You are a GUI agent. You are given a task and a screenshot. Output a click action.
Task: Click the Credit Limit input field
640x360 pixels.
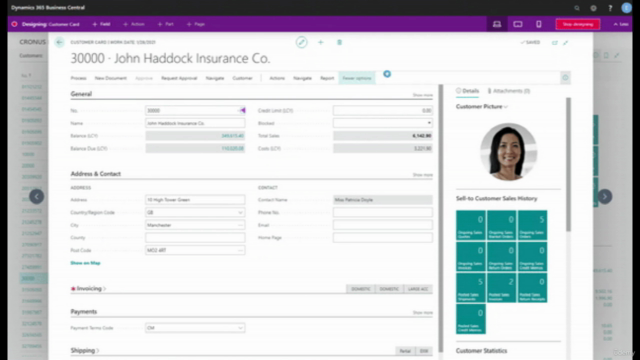point(382,110)
